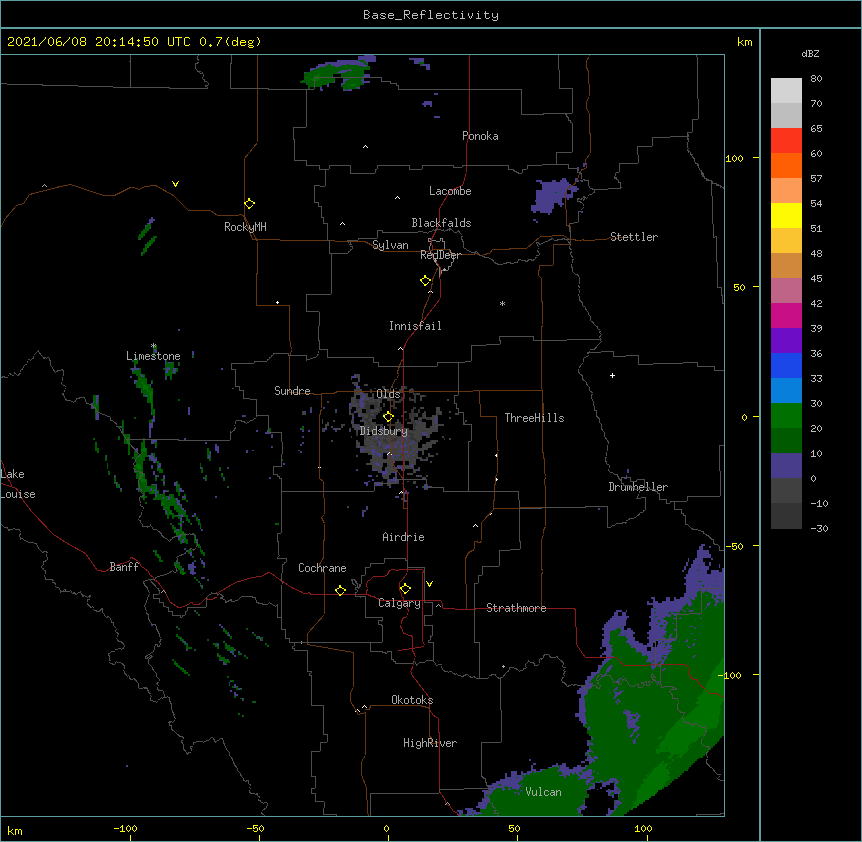The image size is (862, 842).
Task: Click the -30 value at legend bottom
Action: [819, 528]
